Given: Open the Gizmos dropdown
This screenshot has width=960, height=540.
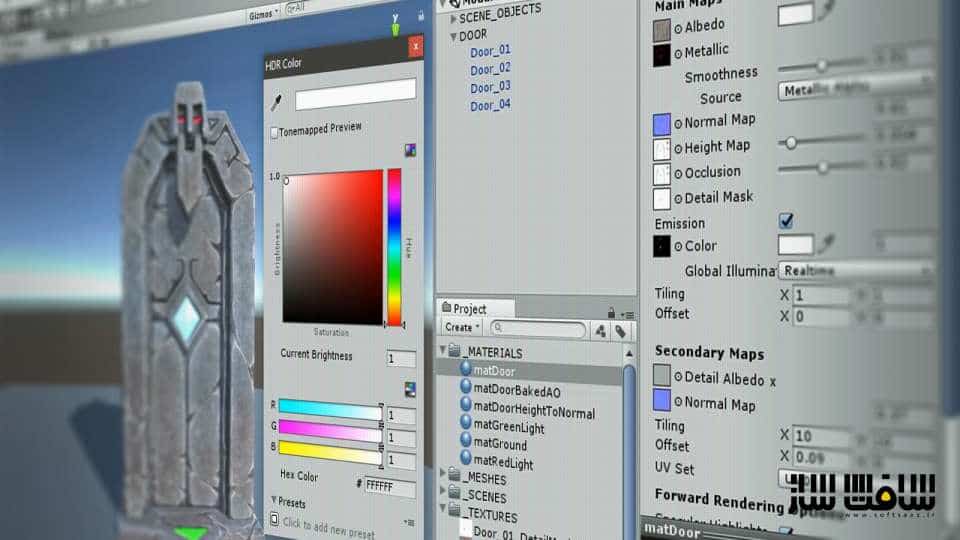Looking at the screenshot, I should (x=263, y=15).
